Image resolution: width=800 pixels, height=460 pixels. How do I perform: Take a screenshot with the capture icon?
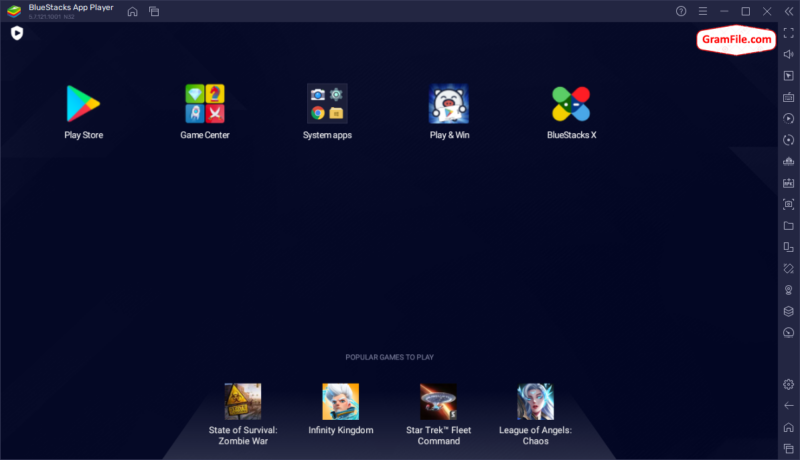(x=789, y=204)
